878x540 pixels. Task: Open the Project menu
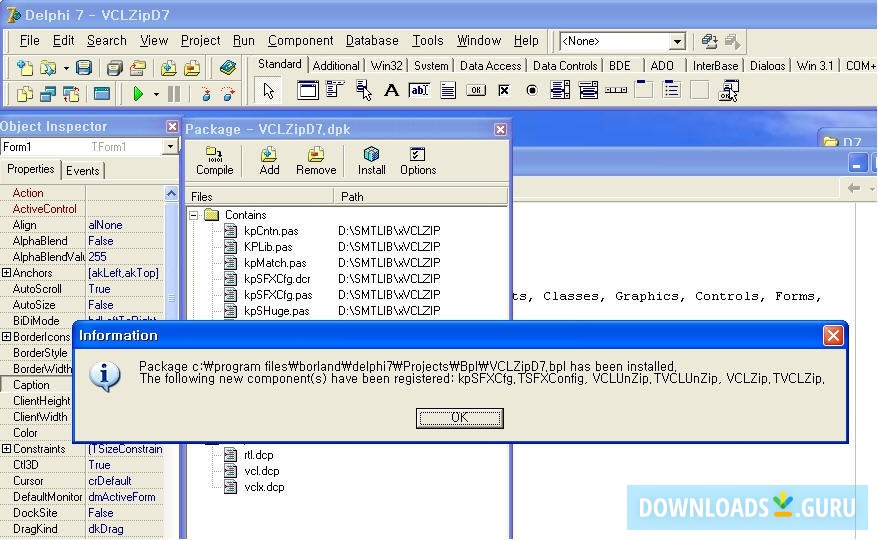200,40
